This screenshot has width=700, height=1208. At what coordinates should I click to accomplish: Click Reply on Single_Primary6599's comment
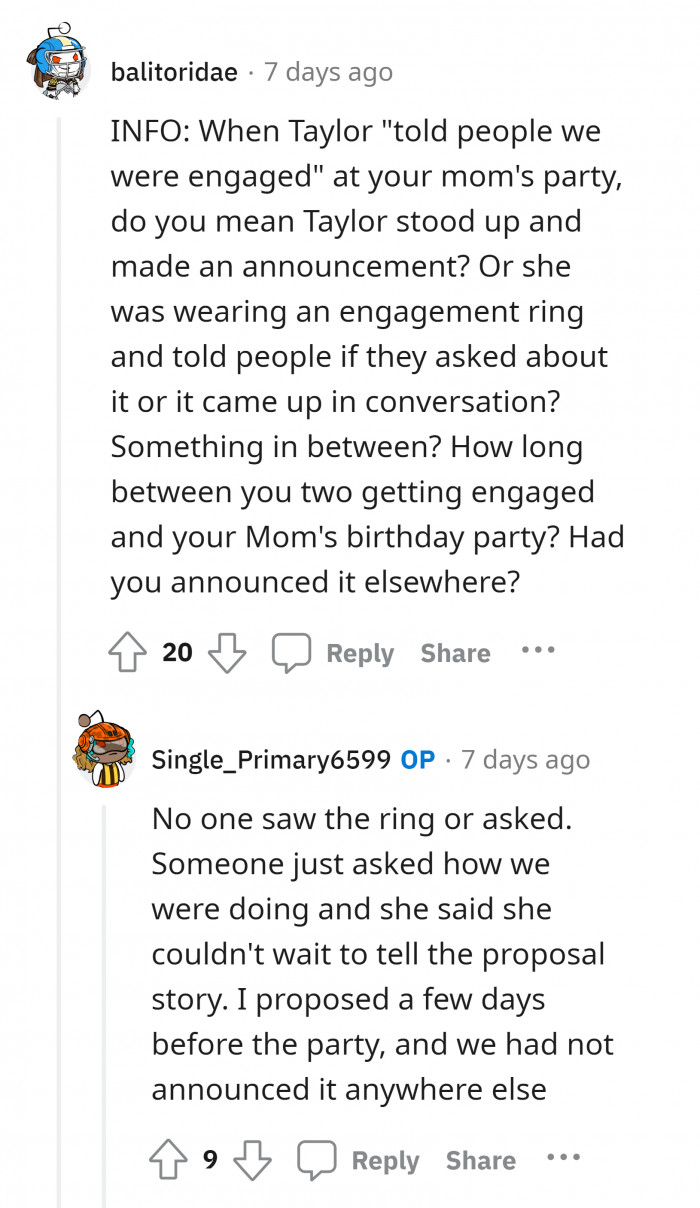point(386,1161)
